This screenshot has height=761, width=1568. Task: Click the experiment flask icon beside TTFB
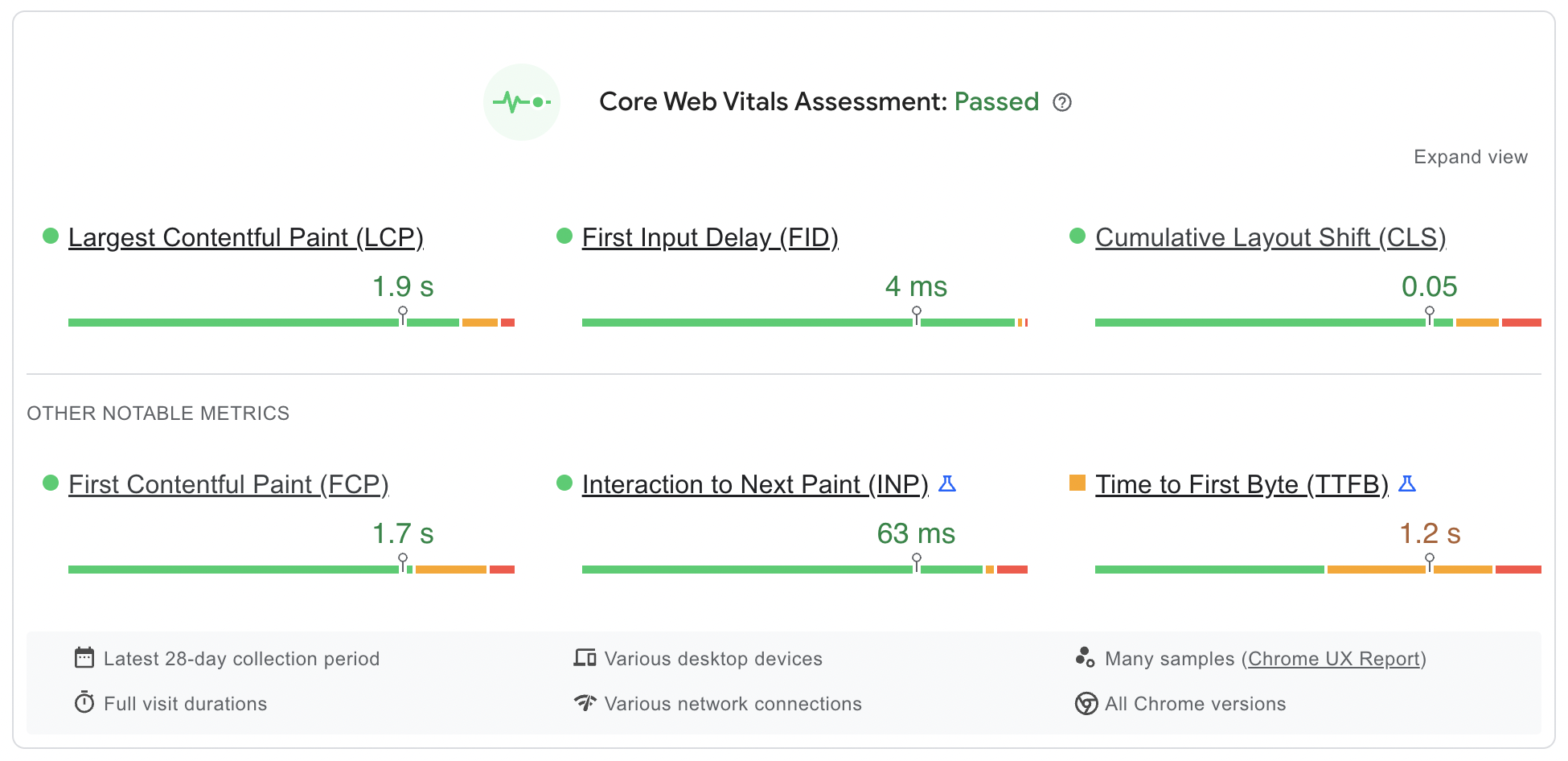coord(1407,483)
